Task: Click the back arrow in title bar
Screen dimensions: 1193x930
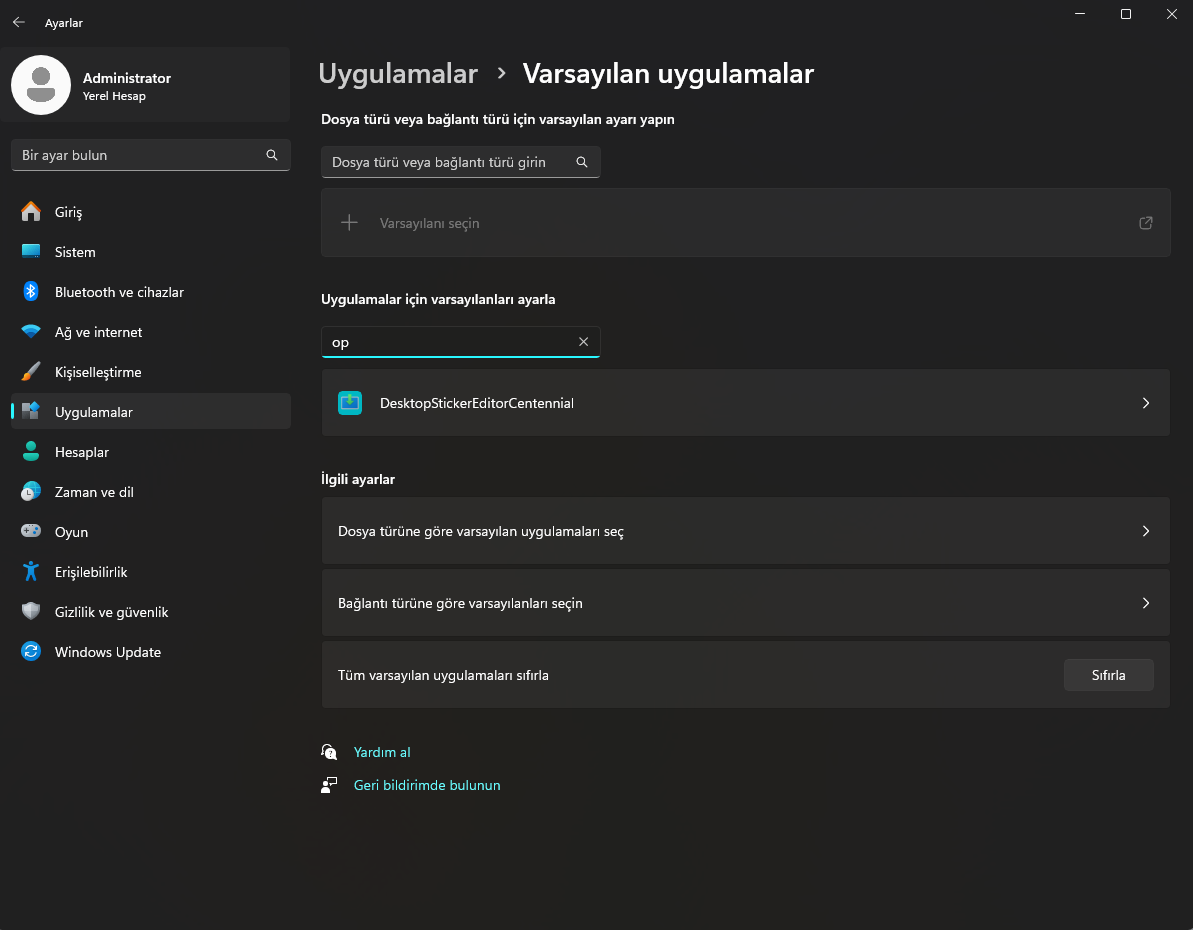Action: click(19, 22)
